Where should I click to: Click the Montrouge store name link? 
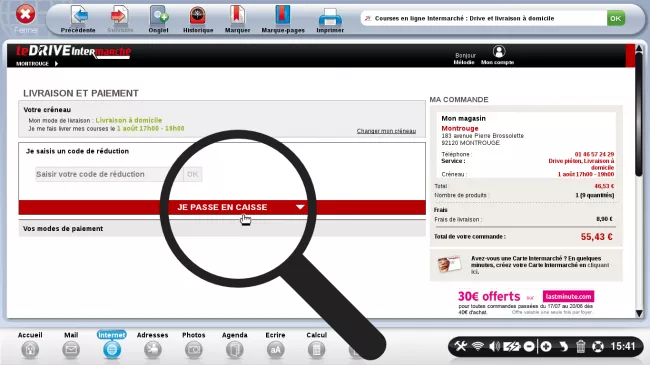click(460, 128)
